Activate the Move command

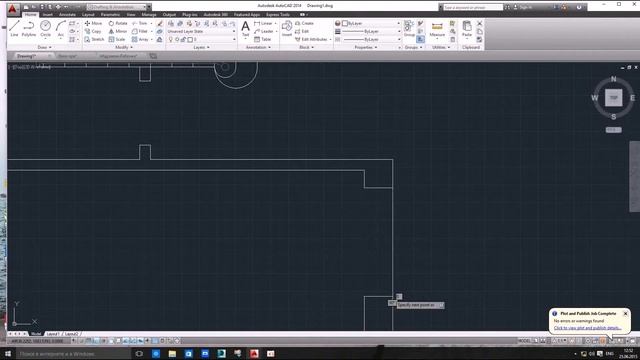(x=93, y=23)
